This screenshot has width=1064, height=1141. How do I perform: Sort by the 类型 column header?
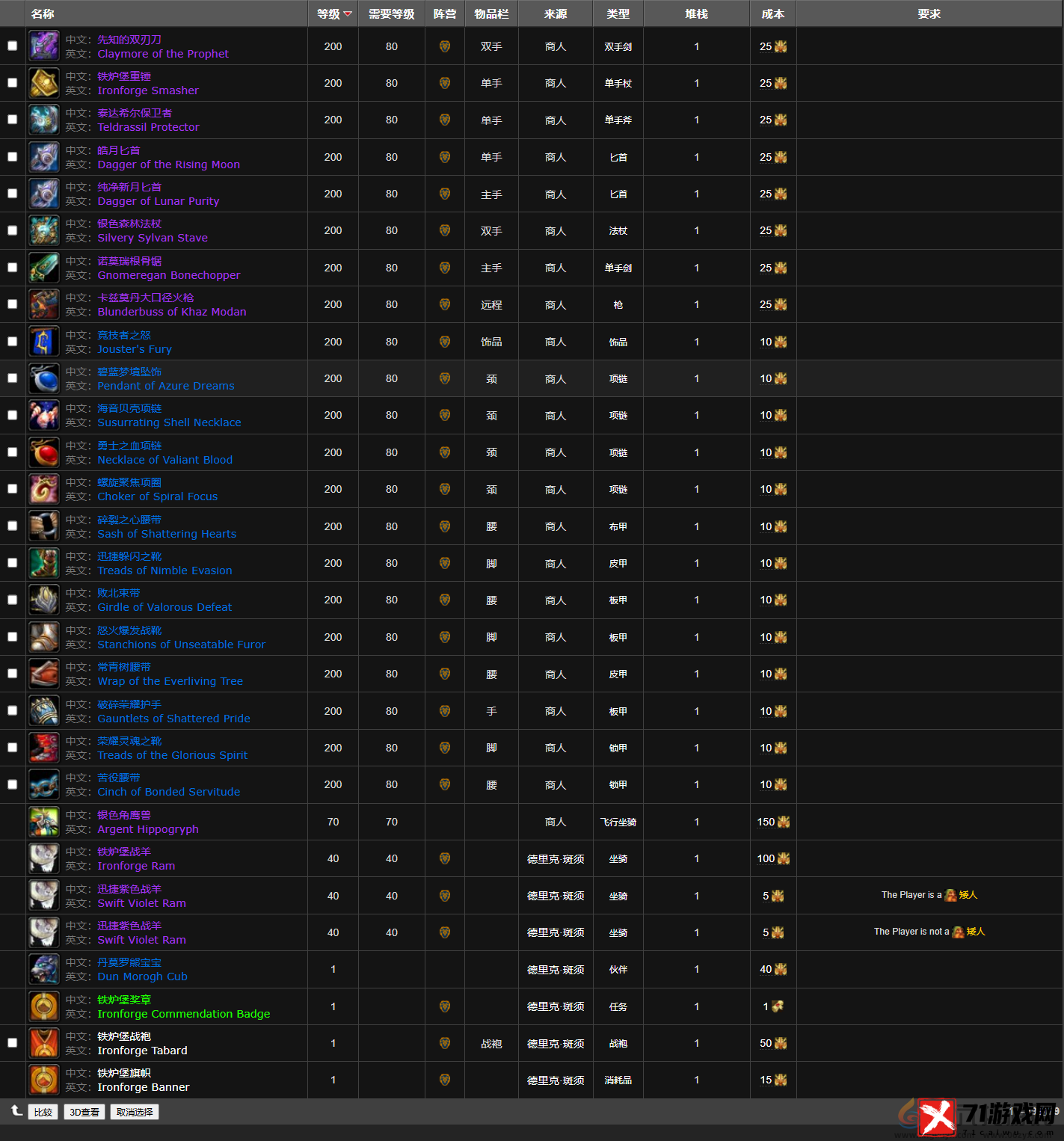(x=618, y=13)
